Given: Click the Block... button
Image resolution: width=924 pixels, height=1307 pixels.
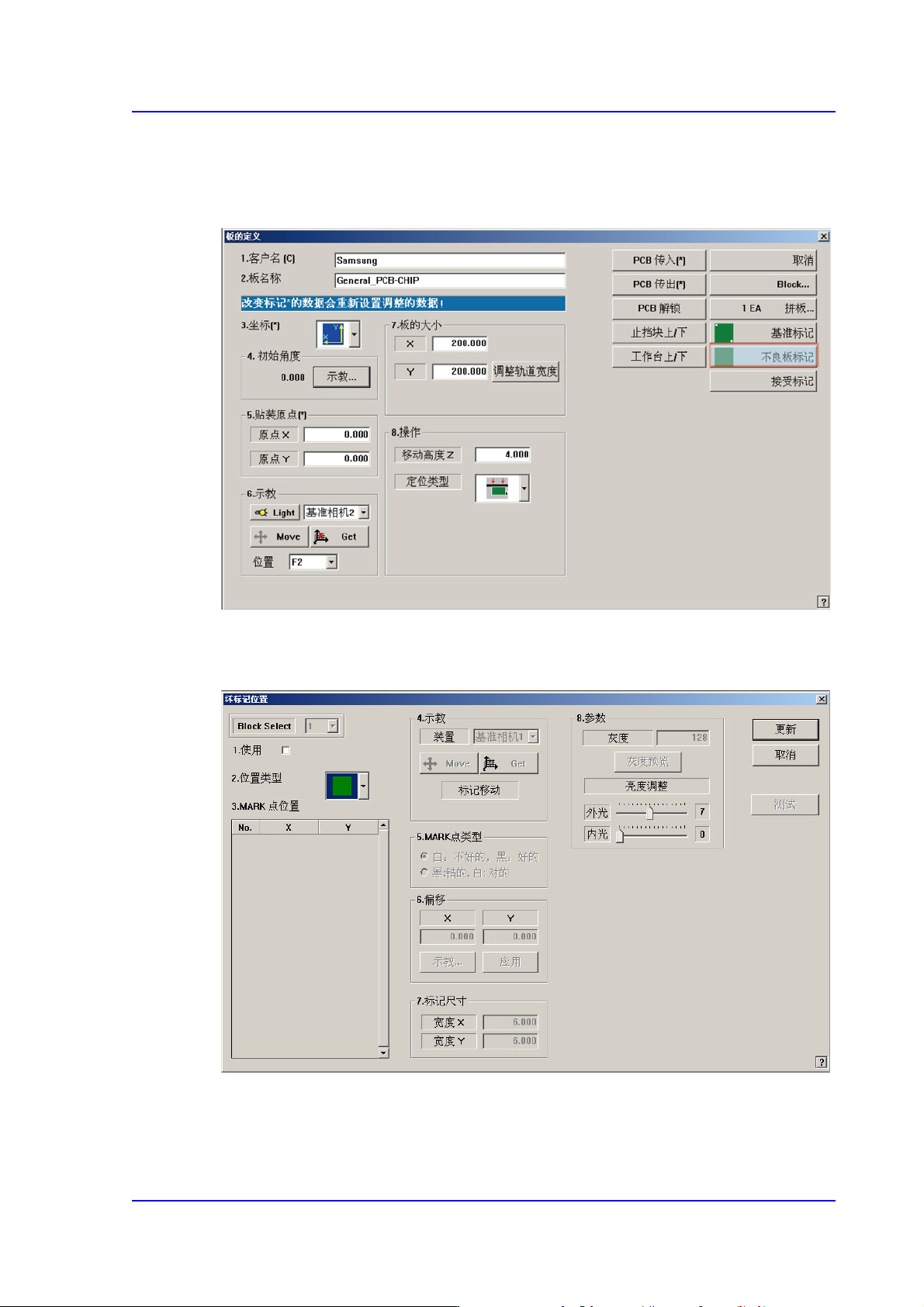Looking at the screenshot, I should coord(763,285).
